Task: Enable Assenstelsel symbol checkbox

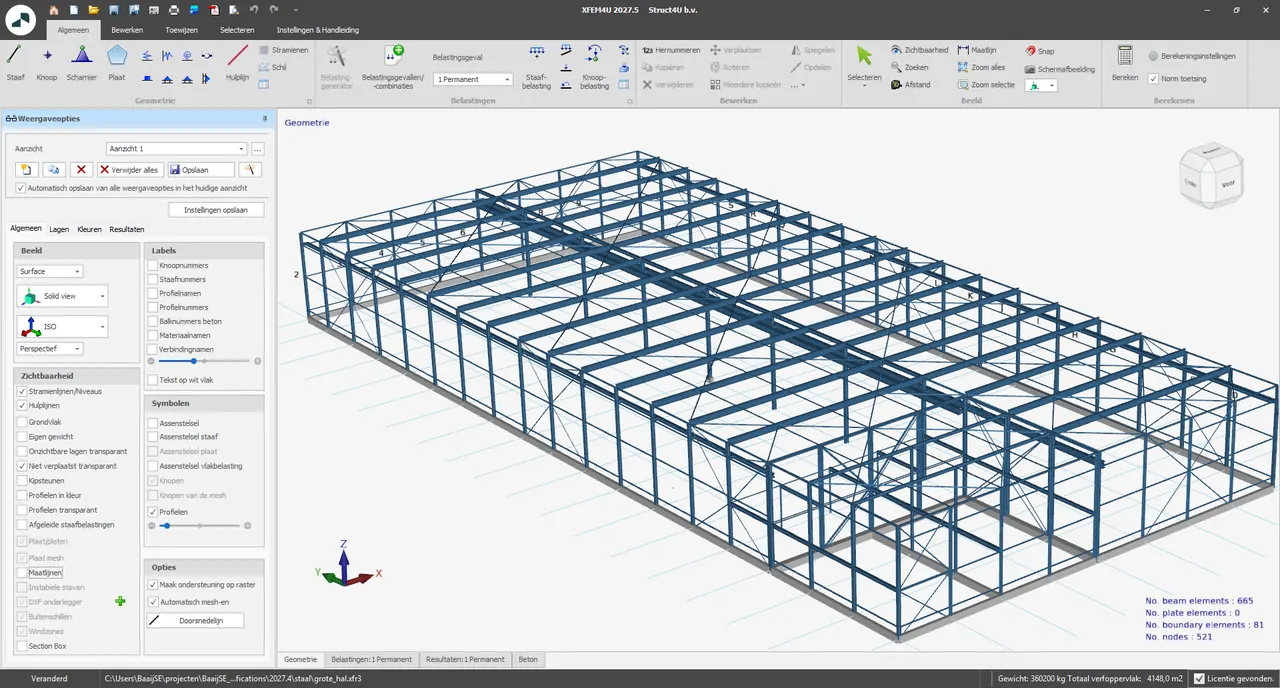Action: (153, 423)
